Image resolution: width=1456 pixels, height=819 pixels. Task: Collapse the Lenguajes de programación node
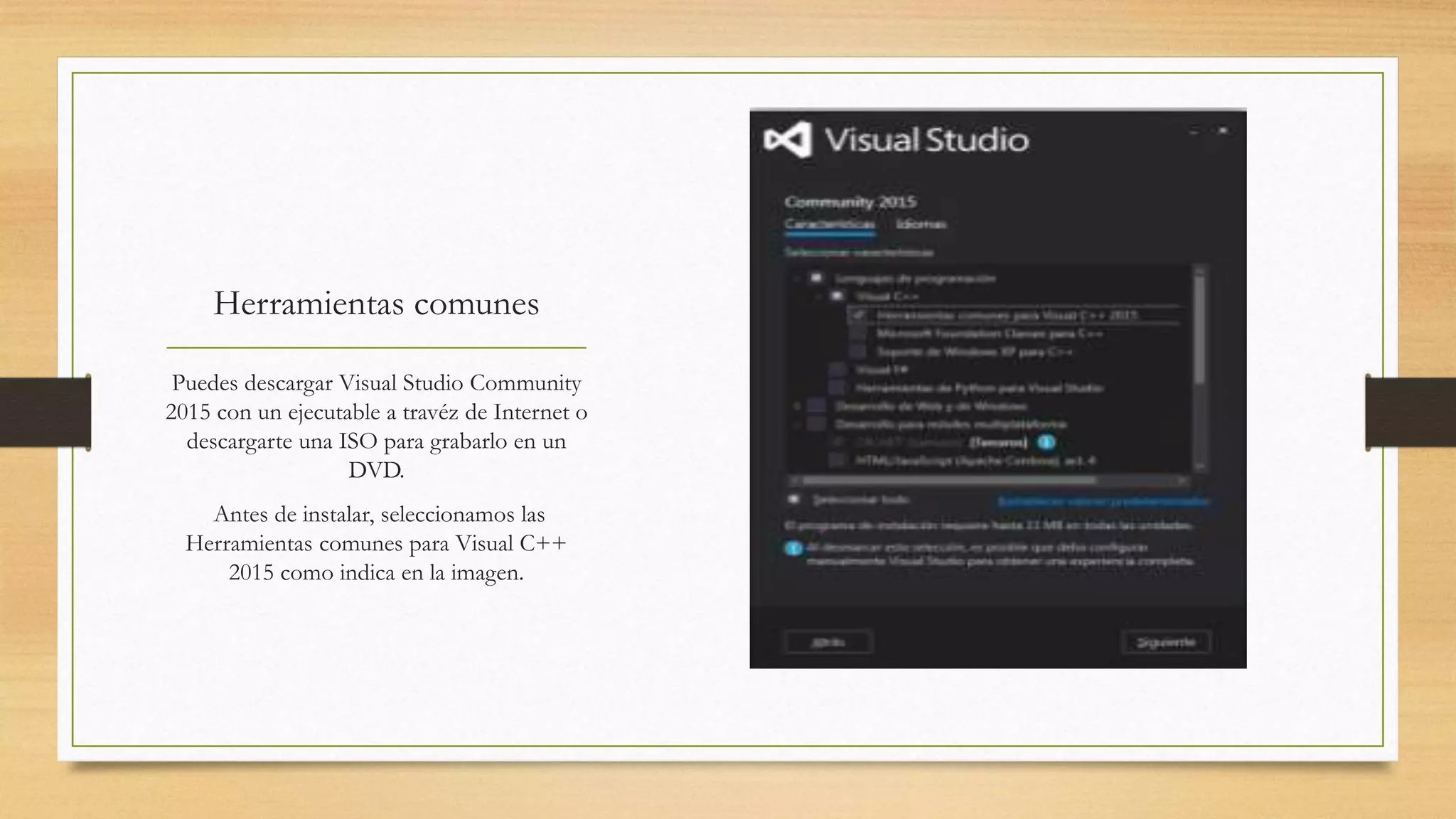798,279
